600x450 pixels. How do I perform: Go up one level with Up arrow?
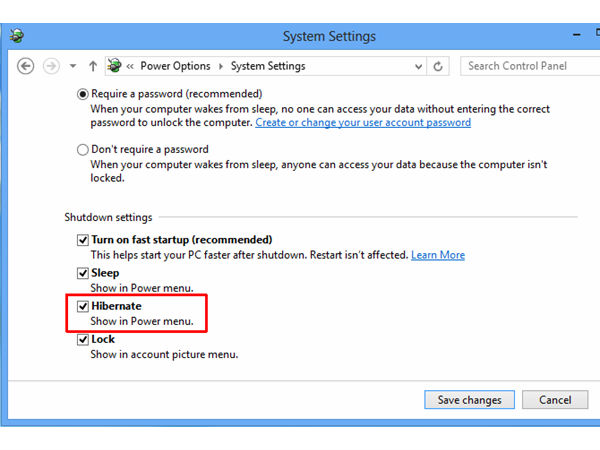pyautogui.click(x=93, y=66)
